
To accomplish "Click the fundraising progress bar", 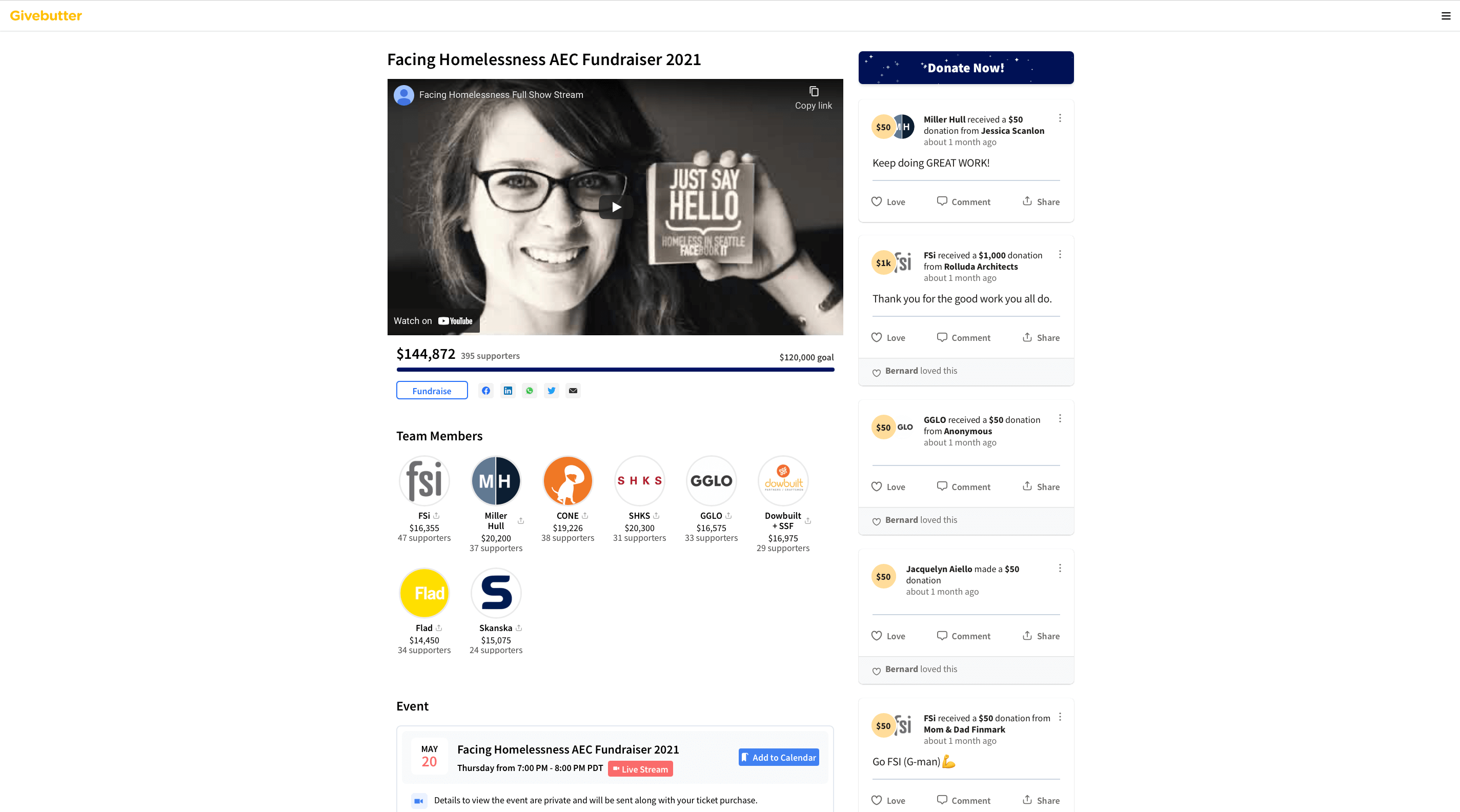I will pyautogui.click(x=615, y=370).
